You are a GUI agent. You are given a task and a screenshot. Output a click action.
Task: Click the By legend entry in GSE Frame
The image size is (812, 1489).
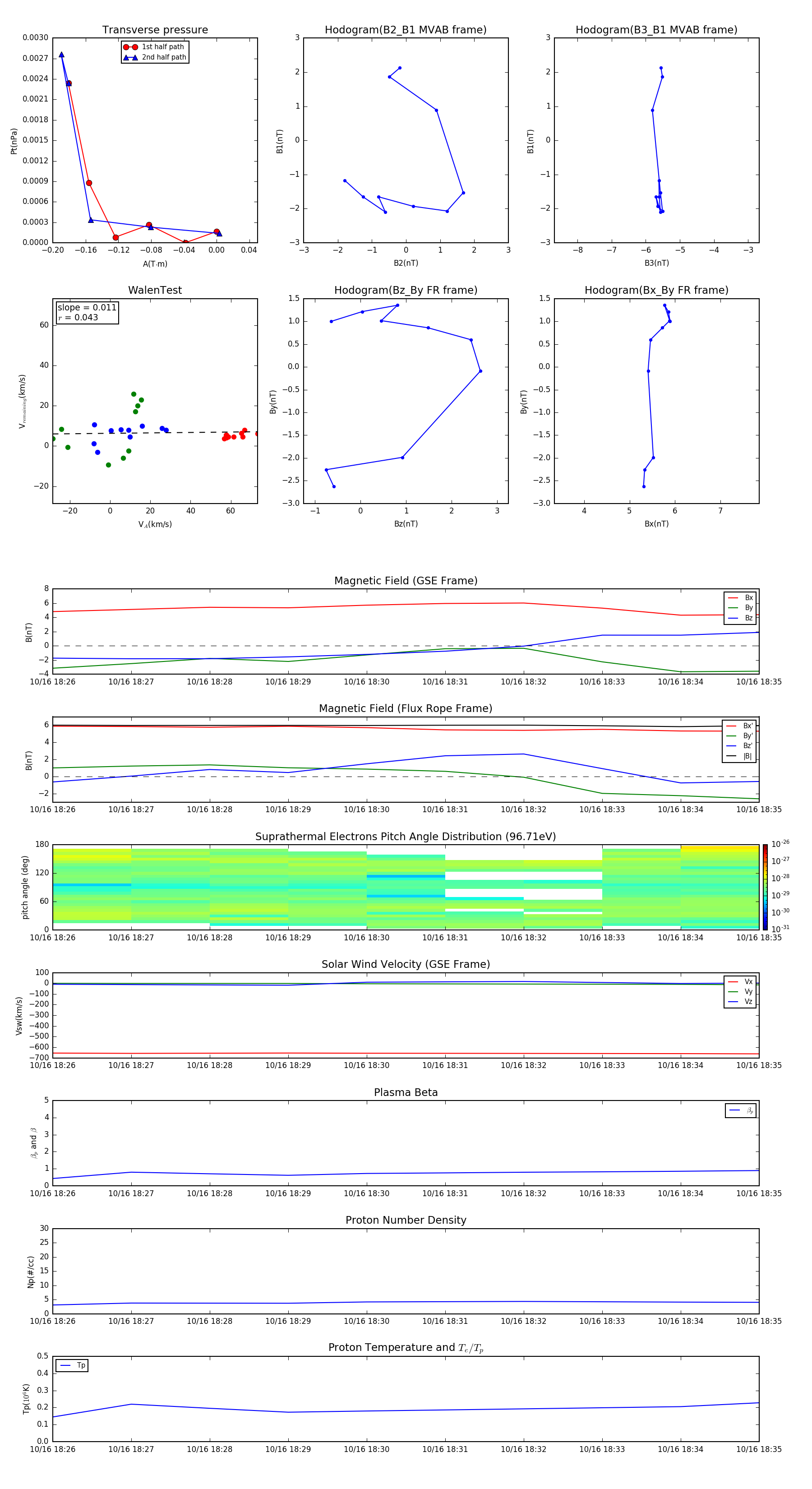740,607
